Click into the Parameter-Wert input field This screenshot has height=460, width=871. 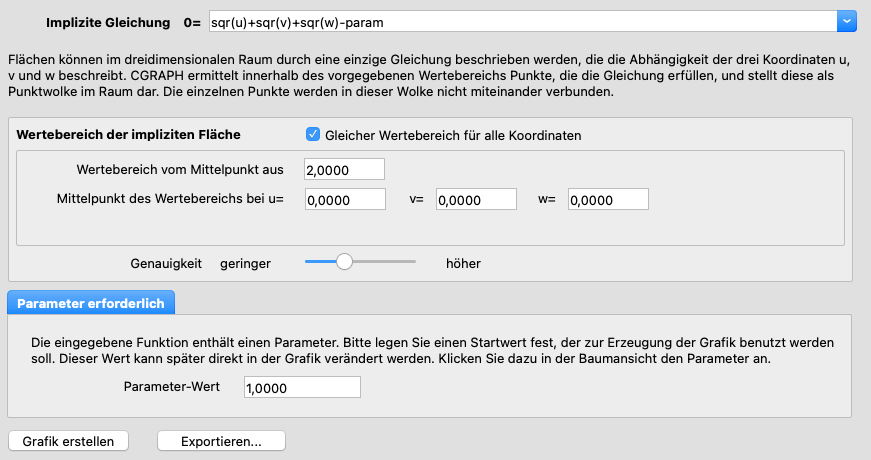[302, 387]
